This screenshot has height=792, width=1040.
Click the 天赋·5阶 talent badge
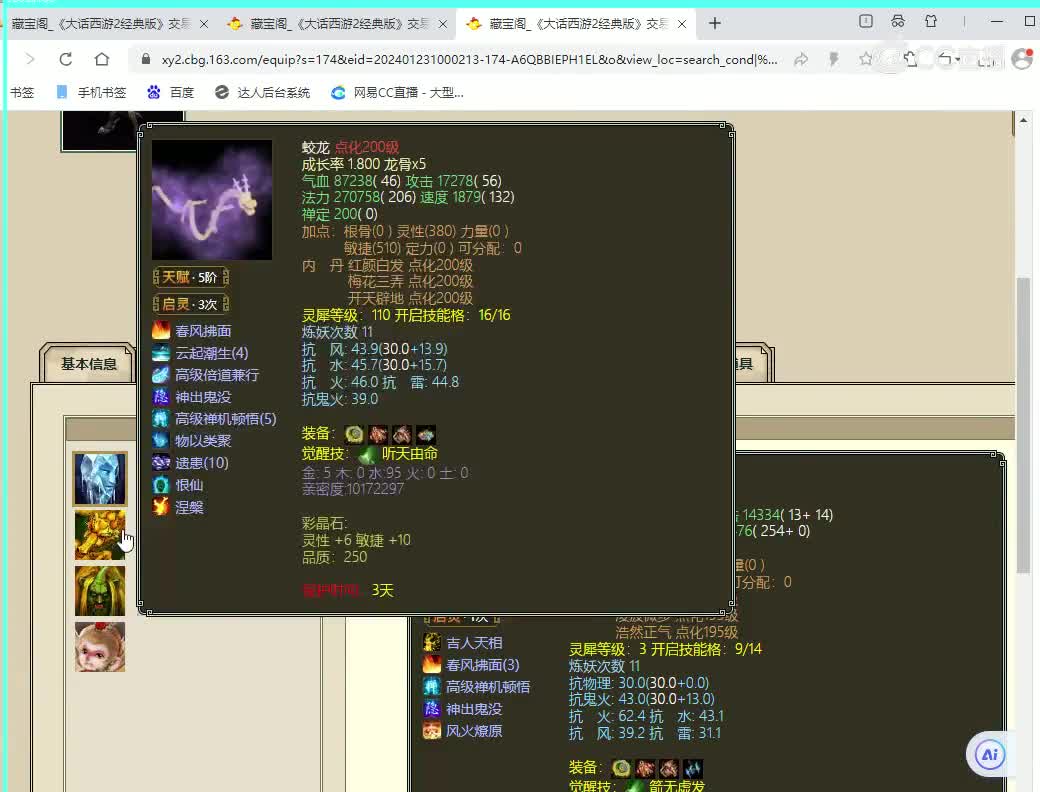coord(191,277)
